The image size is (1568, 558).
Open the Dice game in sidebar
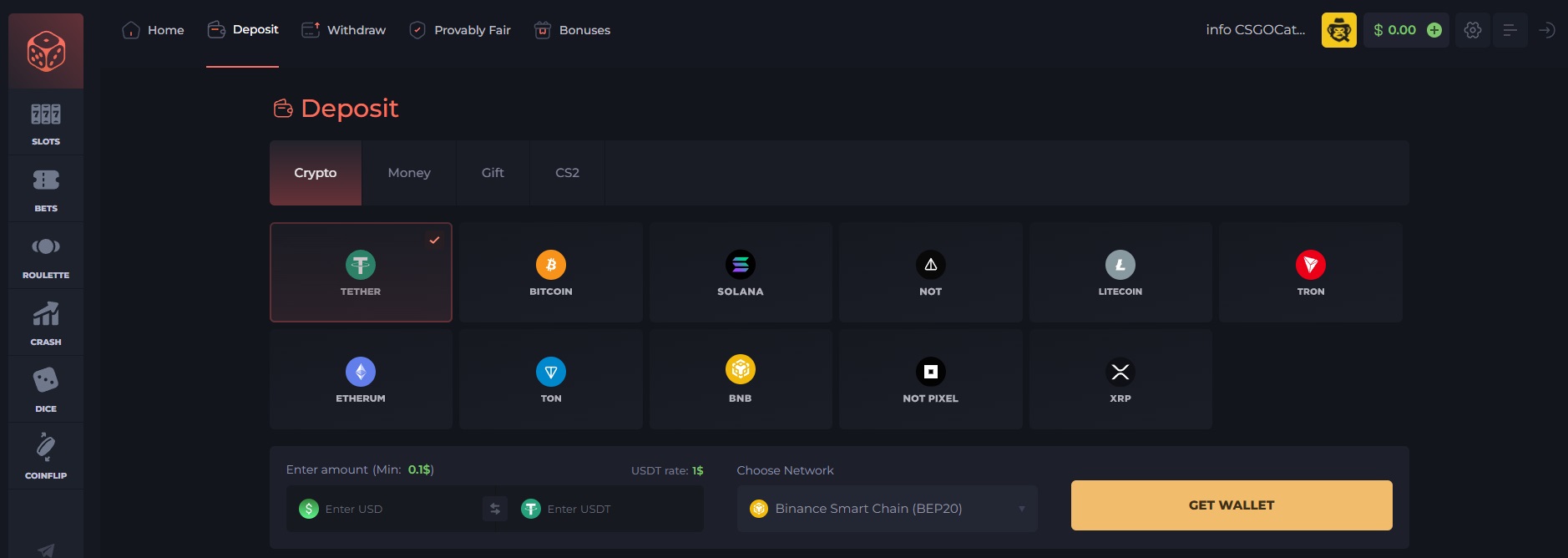coord(46,390)
